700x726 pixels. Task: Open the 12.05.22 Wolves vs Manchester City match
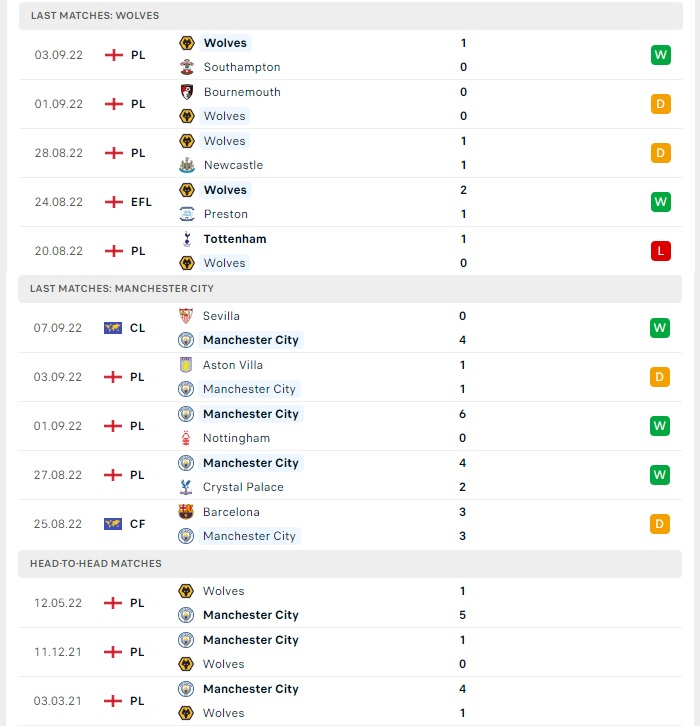pyautogui.click(x=350, y=603)
